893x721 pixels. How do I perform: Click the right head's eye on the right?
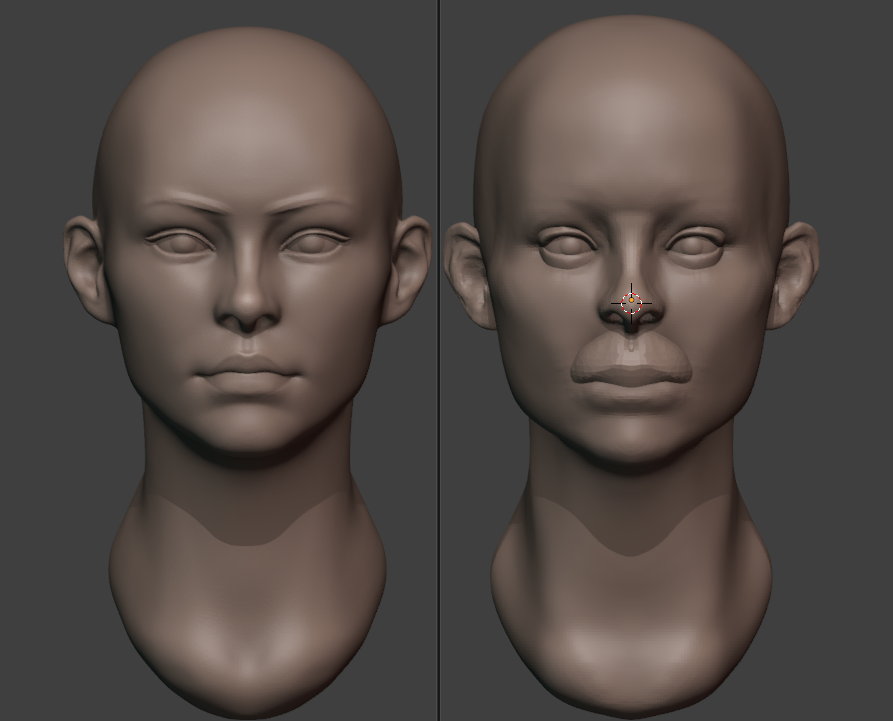[x=696, y=243]
